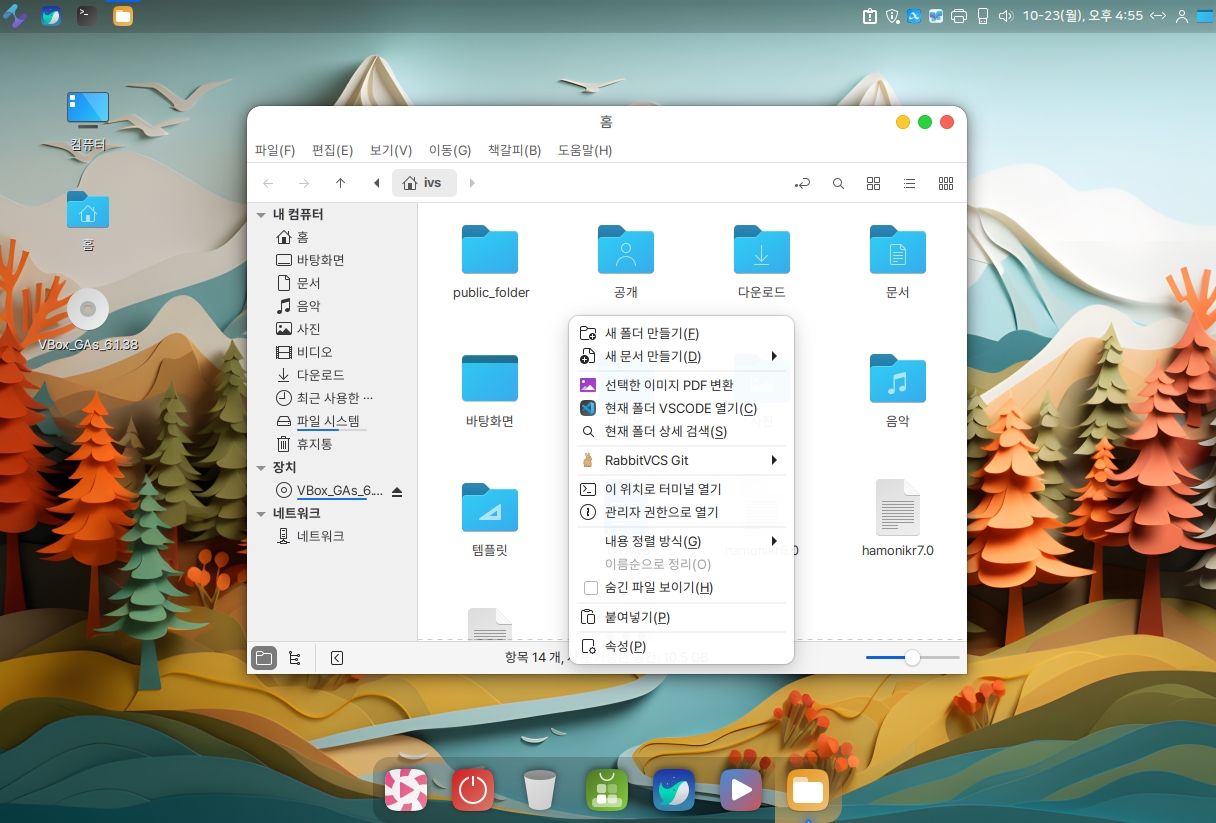This screenshot has height=823, width=1216.
Task: Toggle the location entry icon
Action: click(802, 183)
